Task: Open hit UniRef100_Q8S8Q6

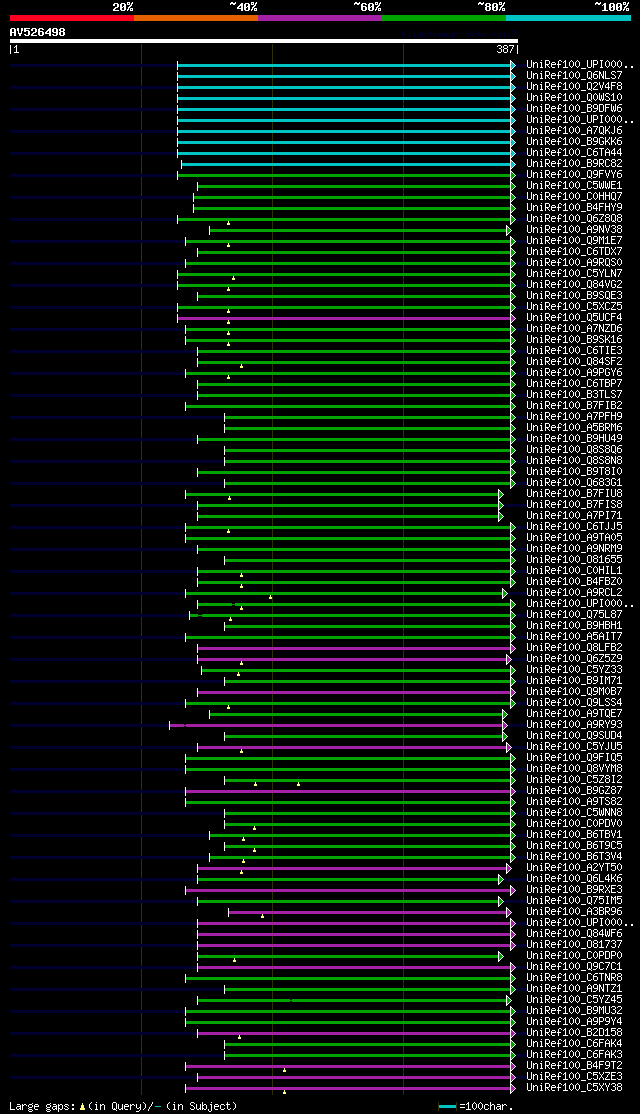Action: 575,450
